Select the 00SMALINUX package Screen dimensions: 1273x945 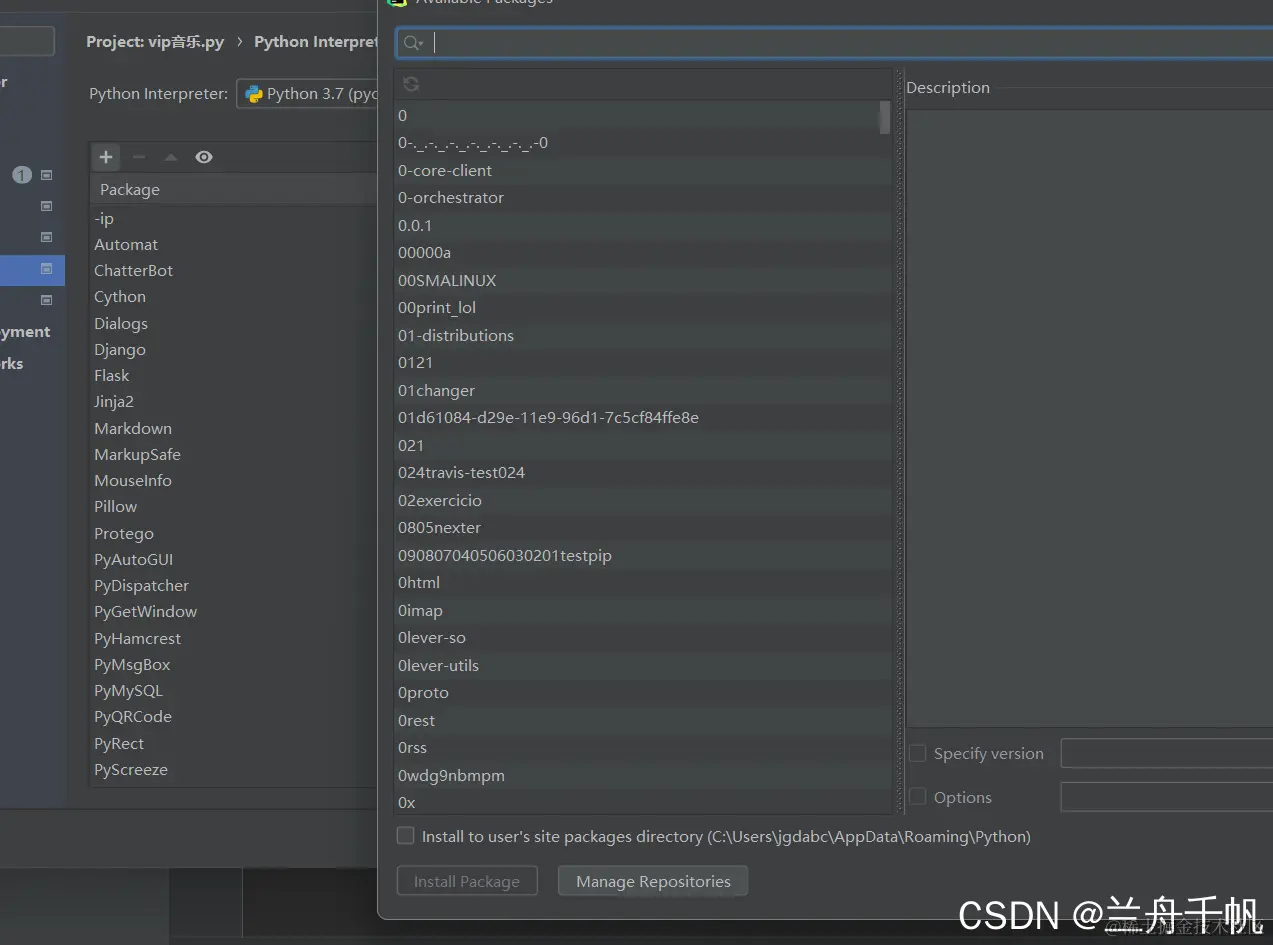pyautogui.click(x=643, y=280)
